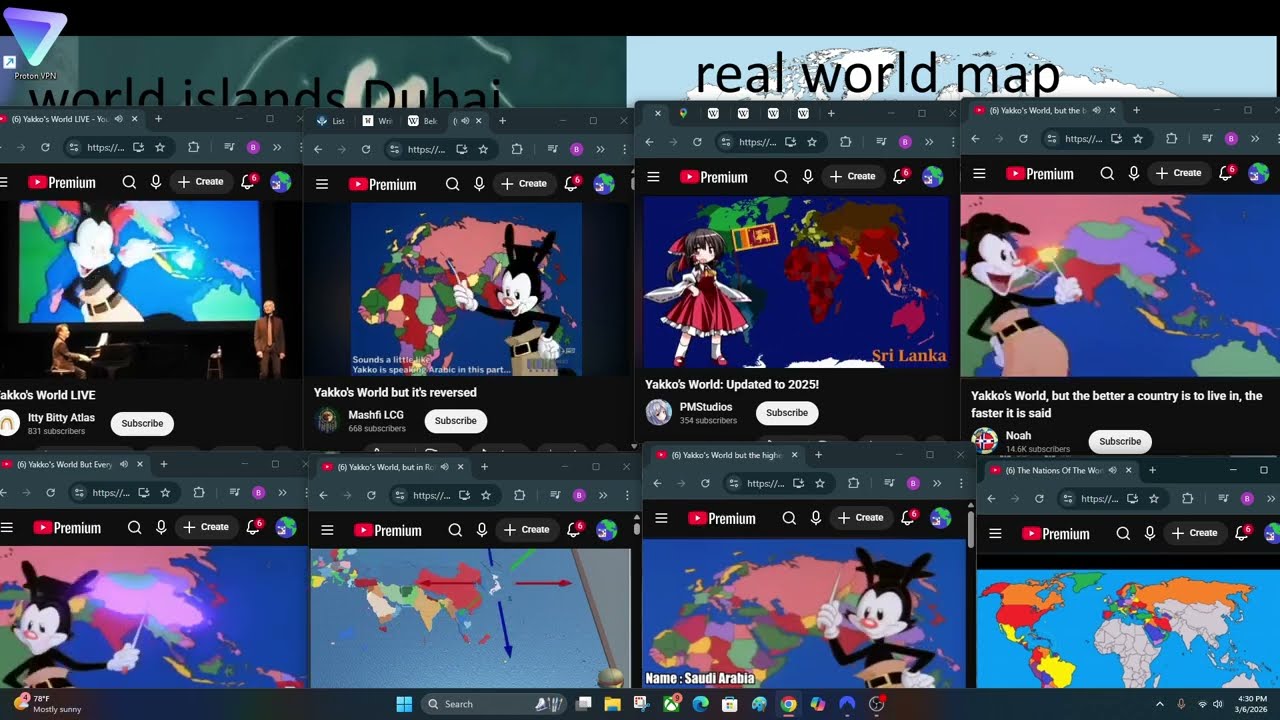Expand more extensions chevron in Yakko's World LIVE window
Viewport: 1280px width, 720px height.
click(x=277, y=147)
